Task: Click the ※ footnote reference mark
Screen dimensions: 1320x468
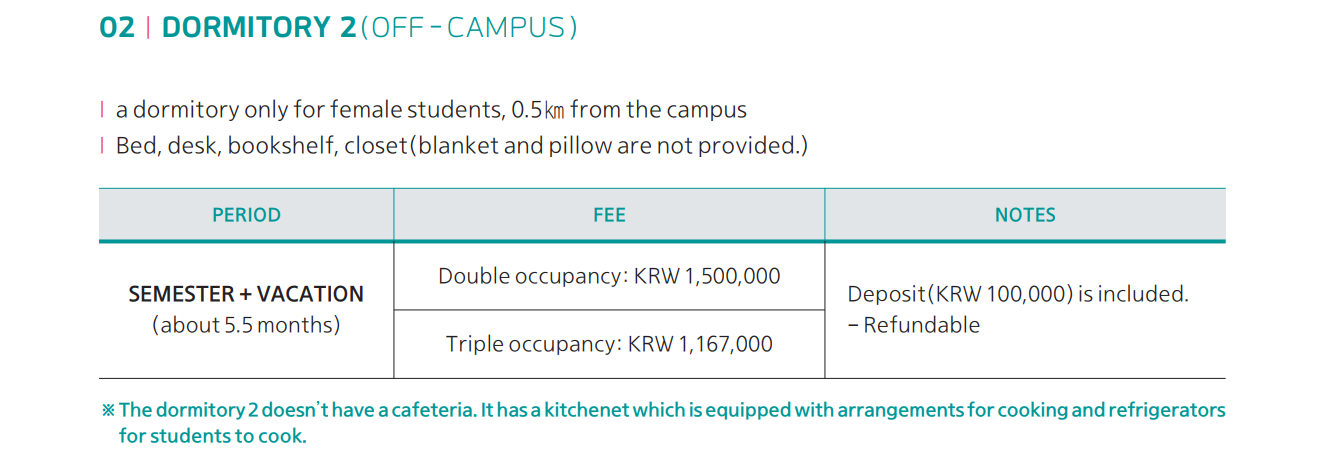Action: 108,410
